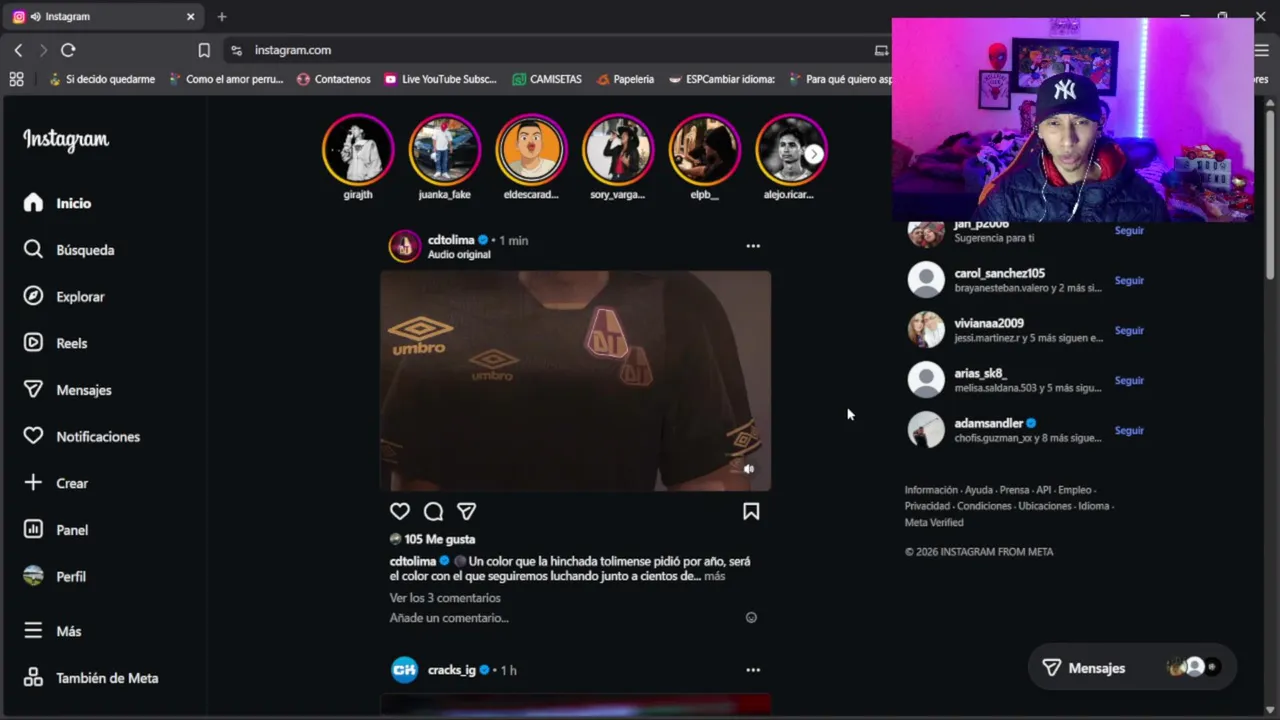This screenshot has height=720, width=1280.
Task: Follow adamsandler with Seguir button
Action: pos(1129,431)
